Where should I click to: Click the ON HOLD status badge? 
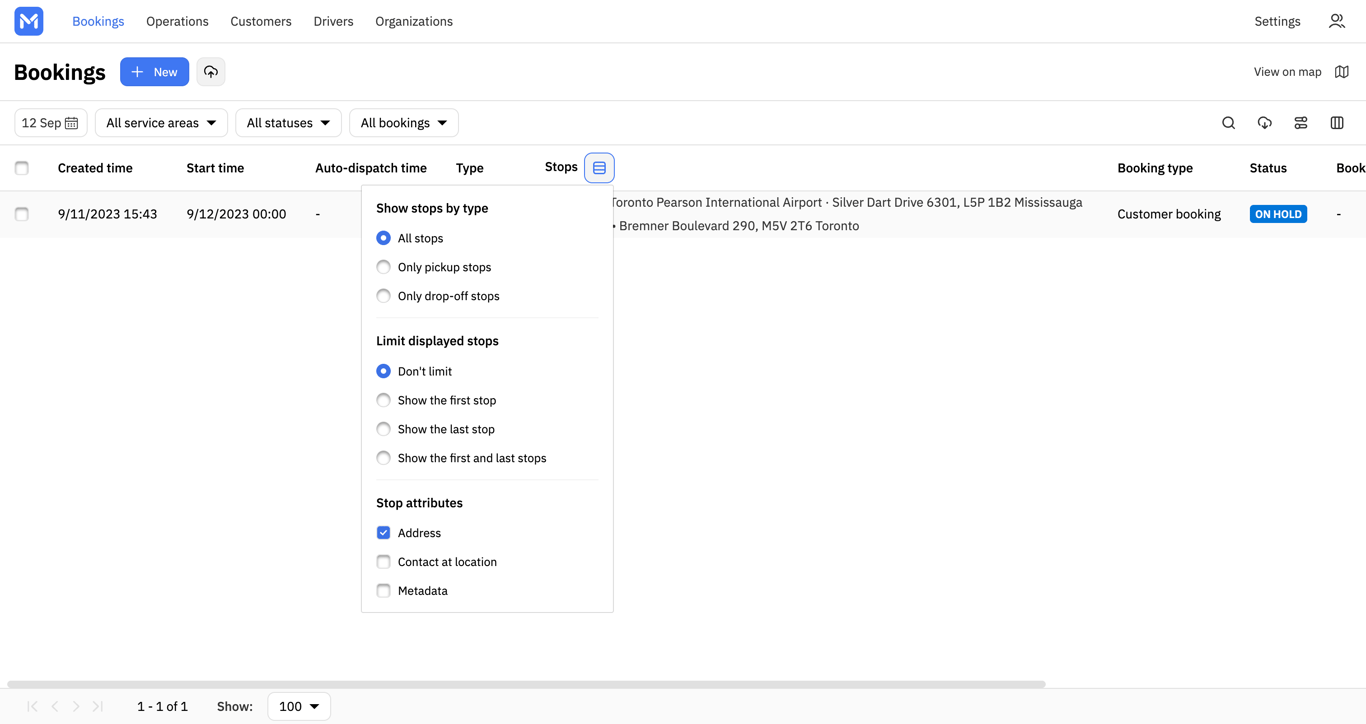[x=1278, y=214]
